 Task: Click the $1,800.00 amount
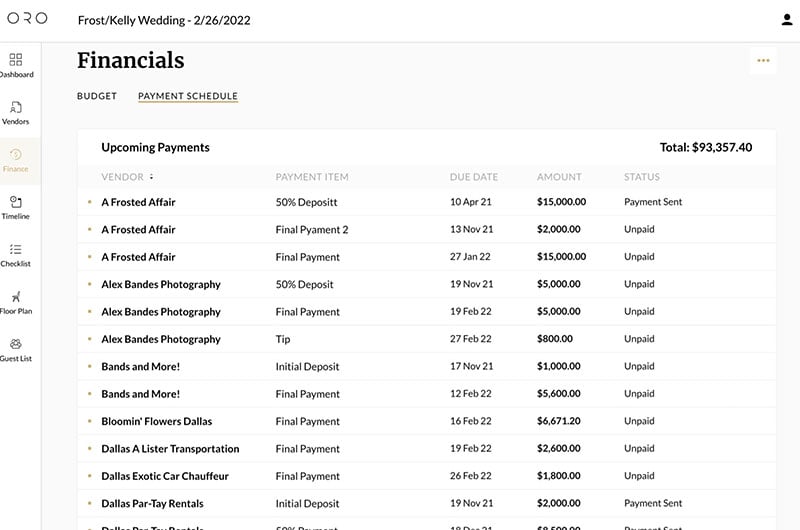pos(558,475)
